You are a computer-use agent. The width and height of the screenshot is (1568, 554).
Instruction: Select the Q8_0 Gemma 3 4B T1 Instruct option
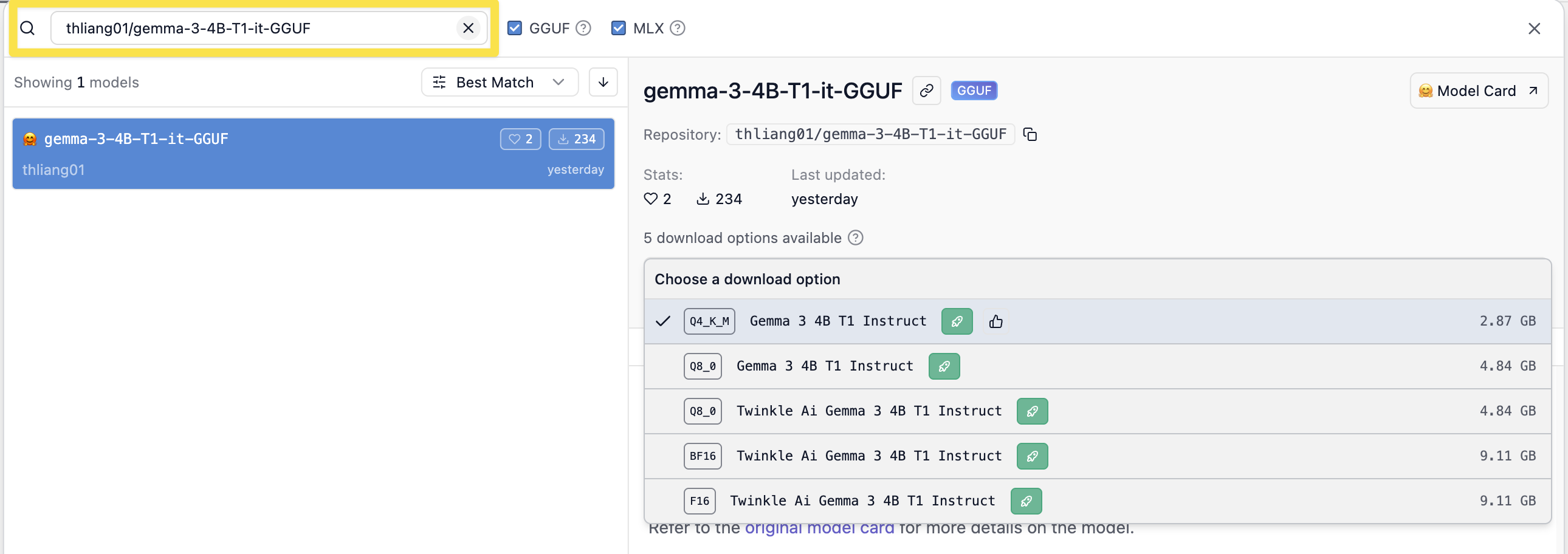(x=1097, y=366)
